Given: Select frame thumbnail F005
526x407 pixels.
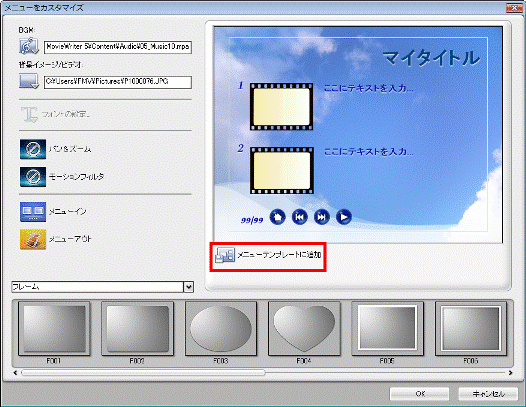Looking at the screenshot, I should click(x=387, y=328).
